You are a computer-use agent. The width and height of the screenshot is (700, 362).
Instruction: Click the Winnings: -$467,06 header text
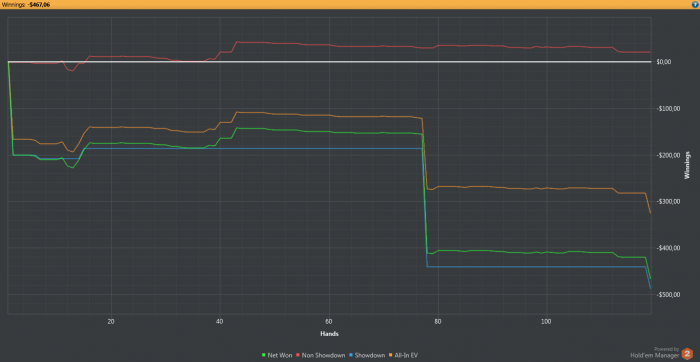point(25,4)
